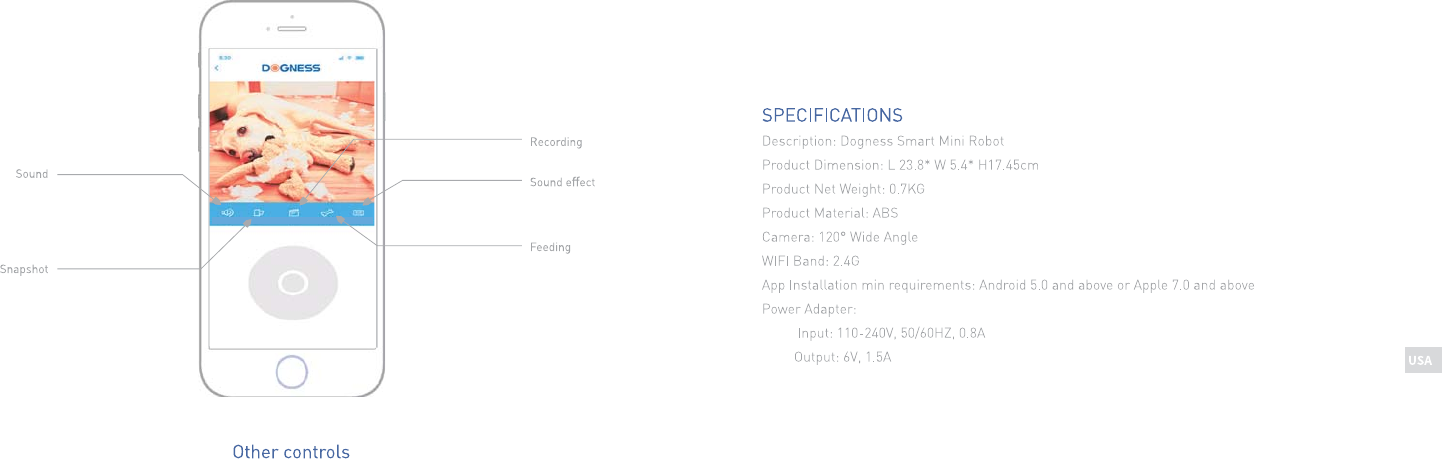
Task: Go back using the chevron beside Dogness logo
Action: pyautogui.click(x=217, y=68)
